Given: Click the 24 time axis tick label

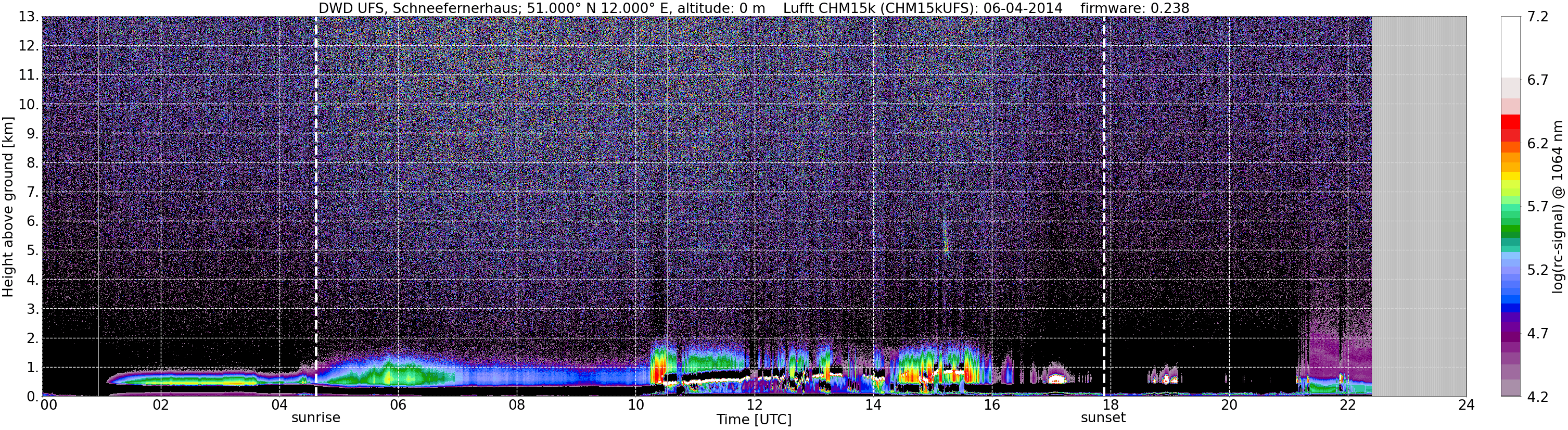Looking at the screenshot, I should pos(1465,405).
